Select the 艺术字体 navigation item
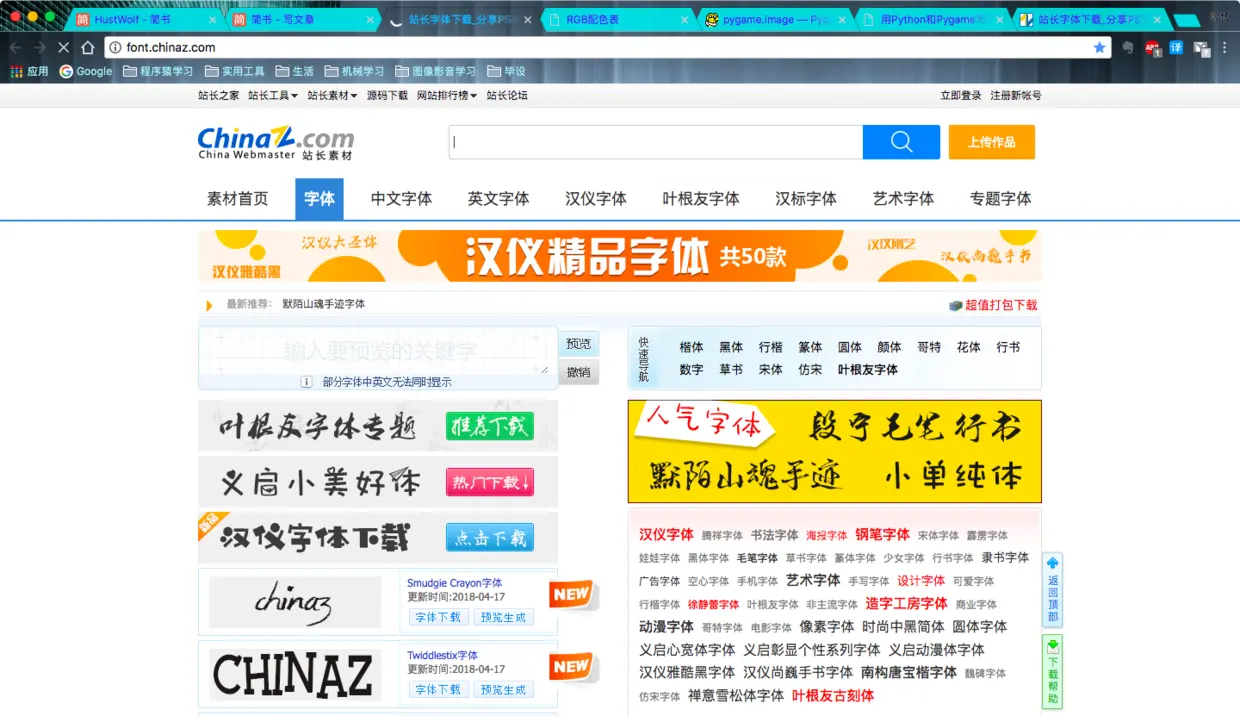The height and width of the screenshot is (716, 1240). pyautogui.click(x=903, y=199)
